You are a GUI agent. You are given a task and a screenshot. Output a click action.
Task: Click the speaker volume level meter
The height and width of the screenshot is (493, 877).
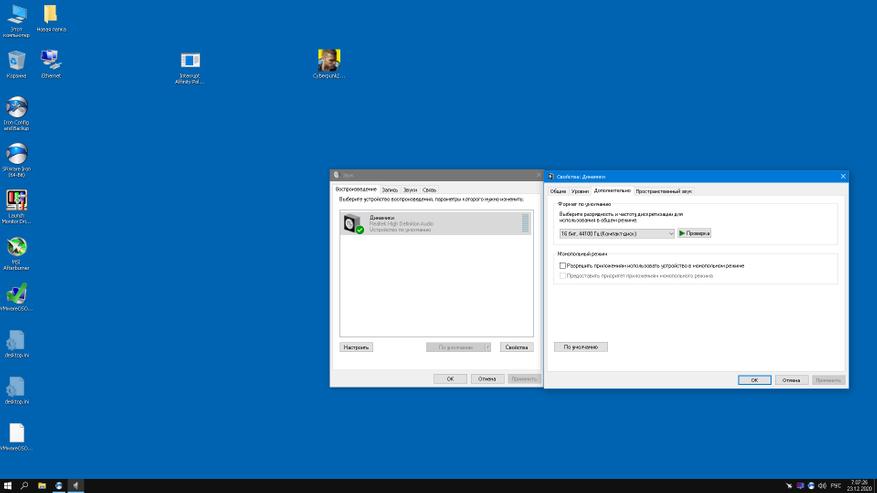[525, 223]
